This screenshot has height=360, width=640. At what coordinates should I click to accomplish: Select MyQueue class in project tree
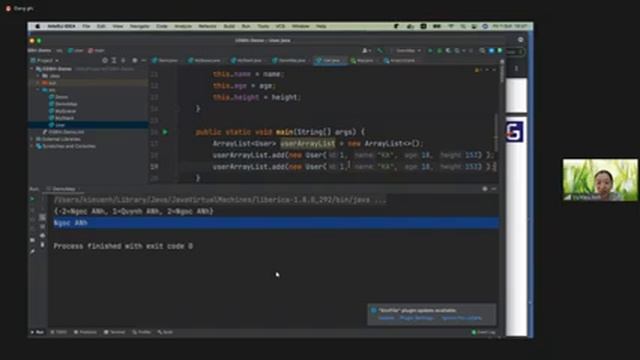pyautogui.click(x=62, y=111)
